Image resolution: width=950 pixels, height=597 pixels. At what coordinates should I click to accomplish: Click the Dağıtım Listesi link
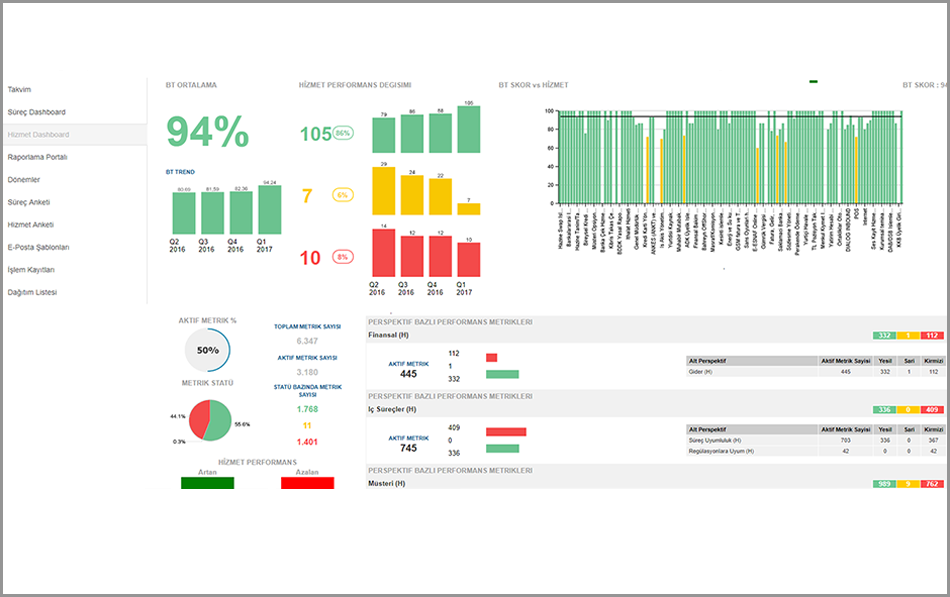pos(32,292)
